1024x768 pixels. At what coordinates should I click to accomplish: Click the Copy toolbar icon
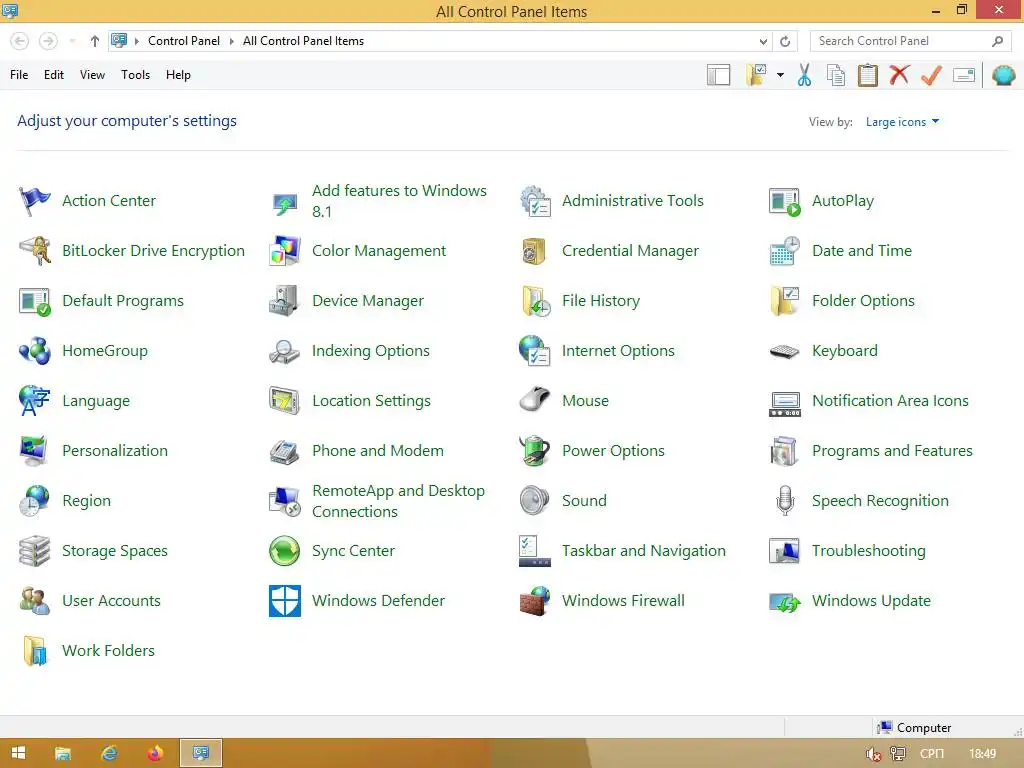[x=836, y=75]
